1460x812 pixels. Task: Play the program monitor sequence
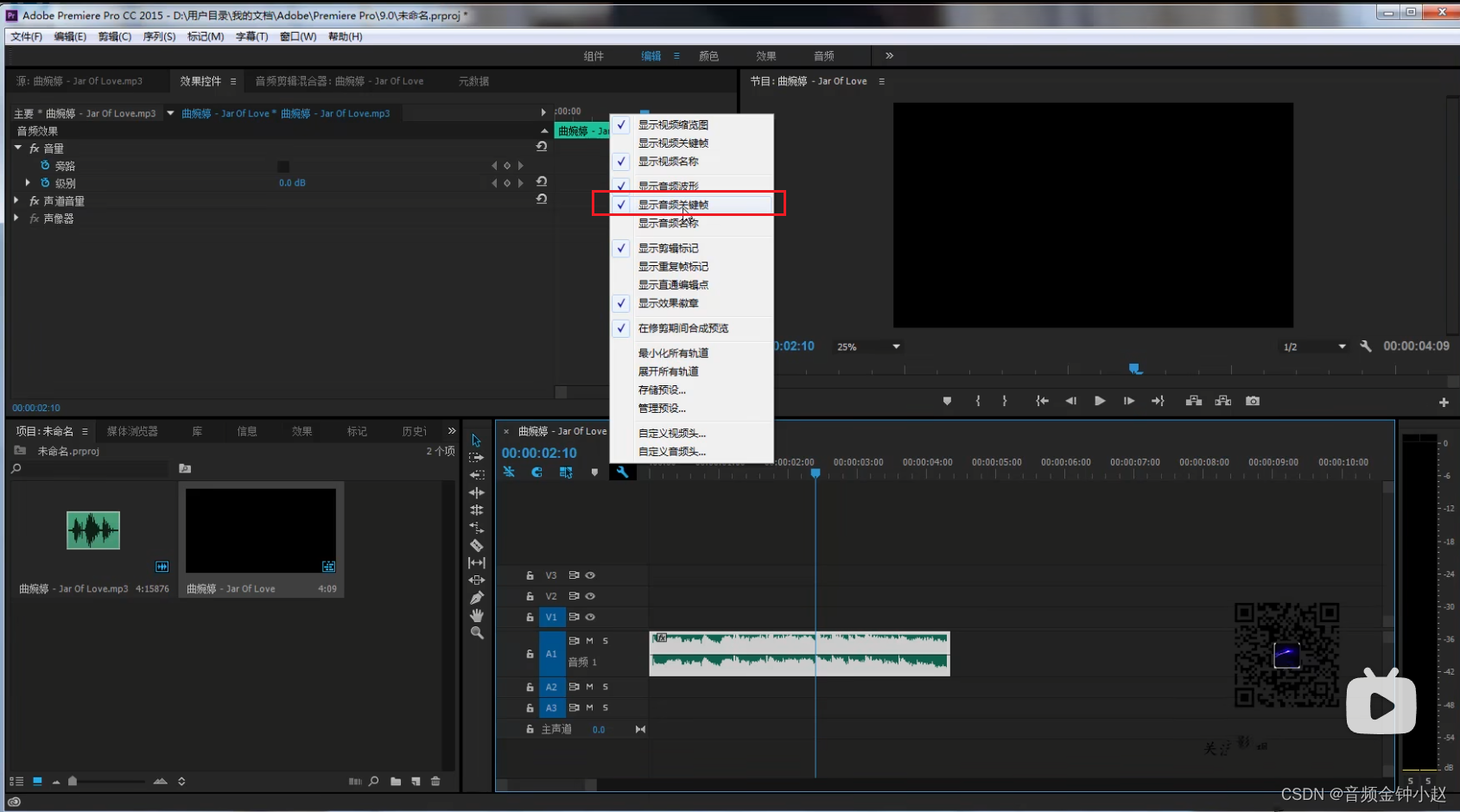[x=1100, y=401]
